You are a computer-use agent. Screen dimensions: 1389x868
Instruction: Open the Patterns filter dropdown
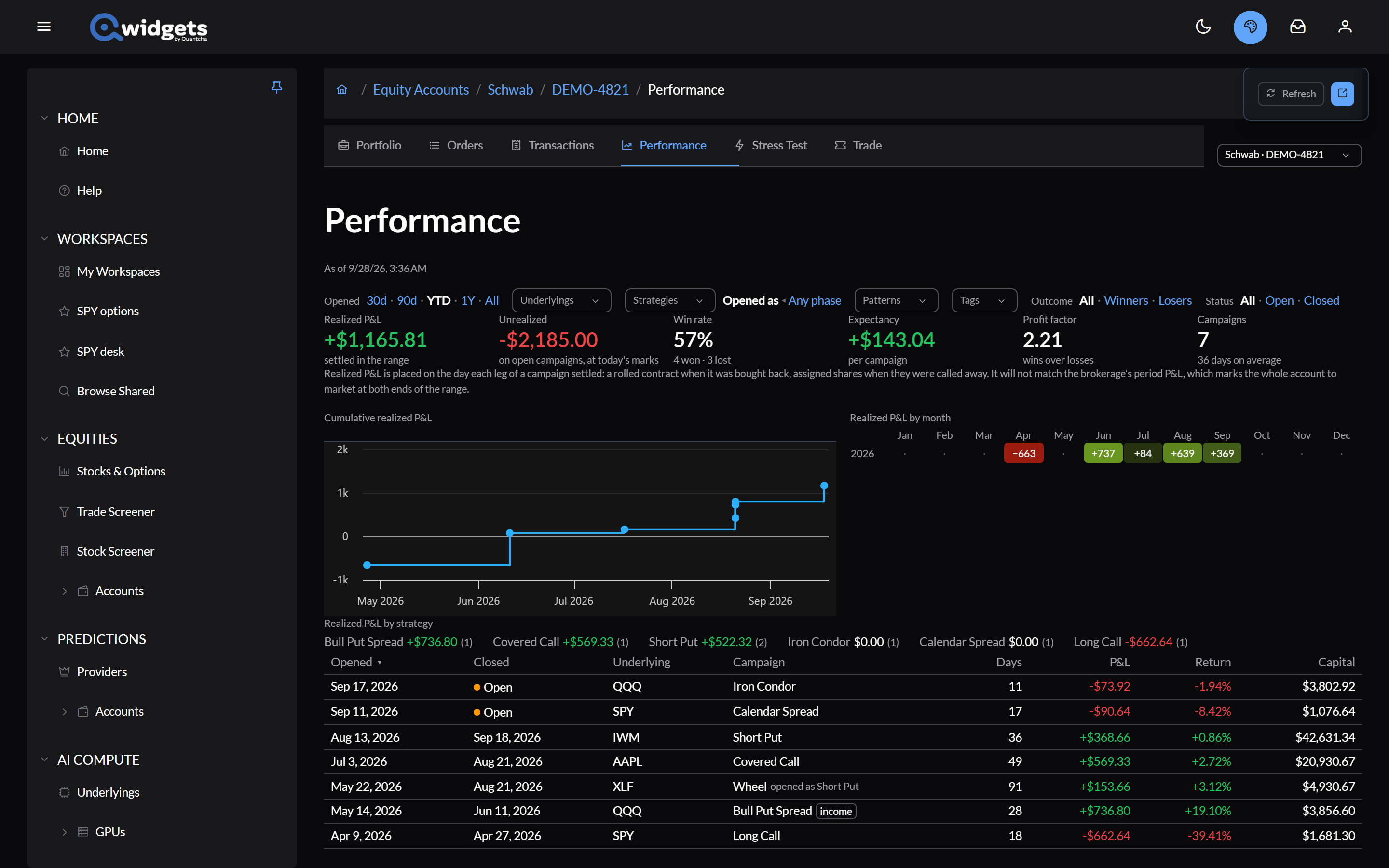(896, 300)
